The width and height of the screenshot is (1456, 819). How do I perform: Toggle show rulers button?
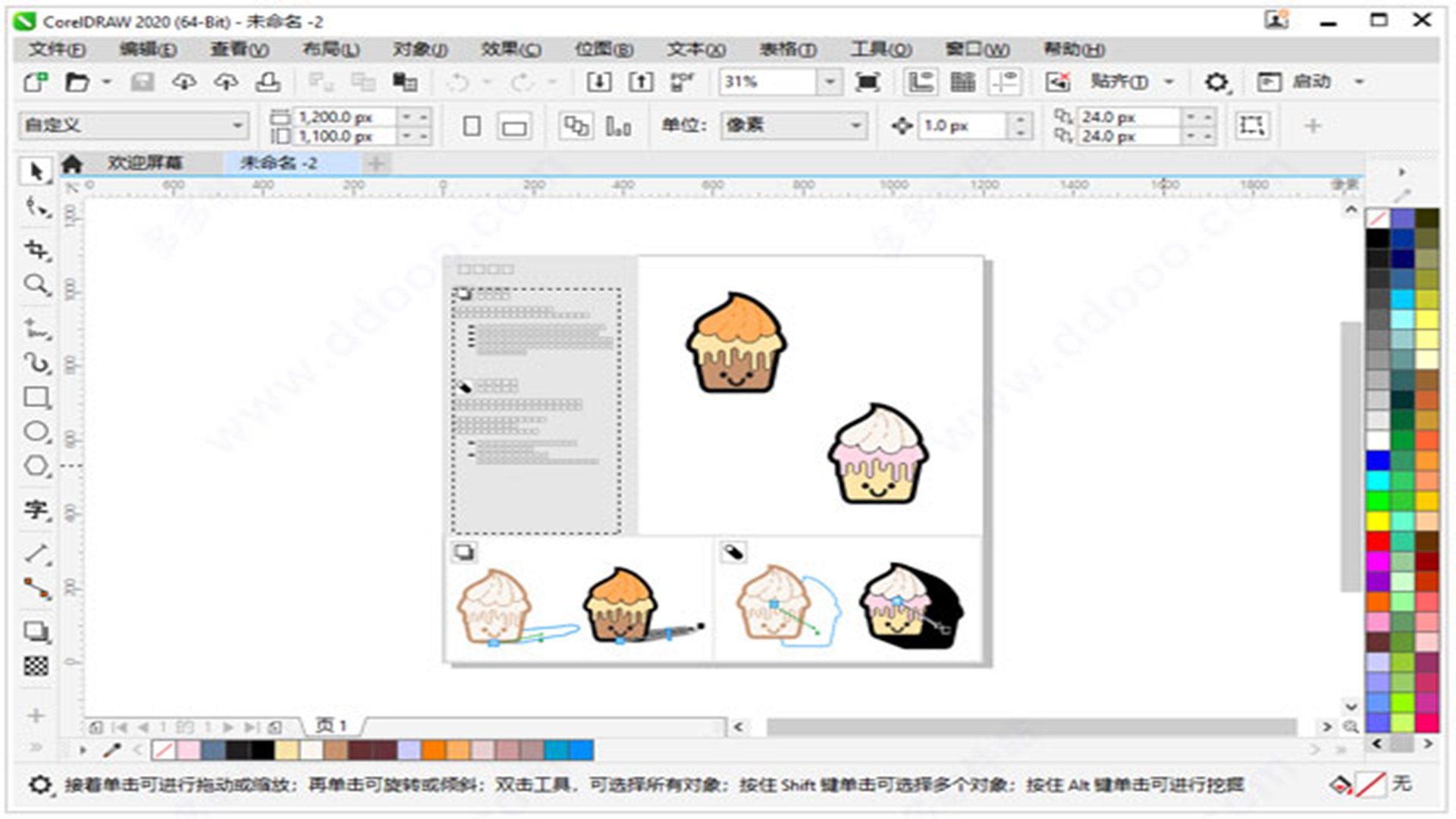[921, 82]
